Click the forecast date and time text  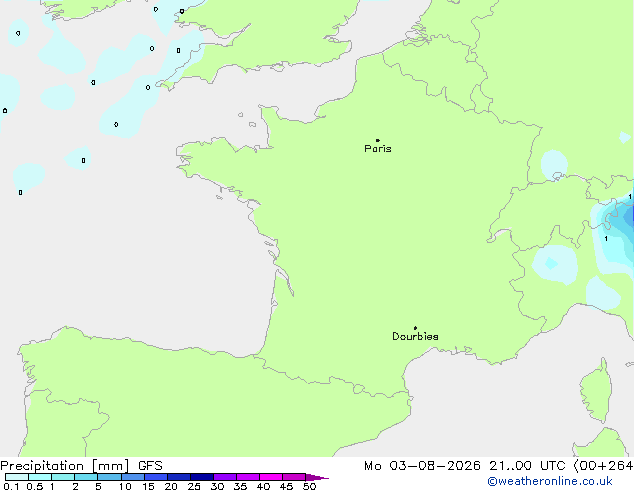pyautogui.click(x=499, y=466)
